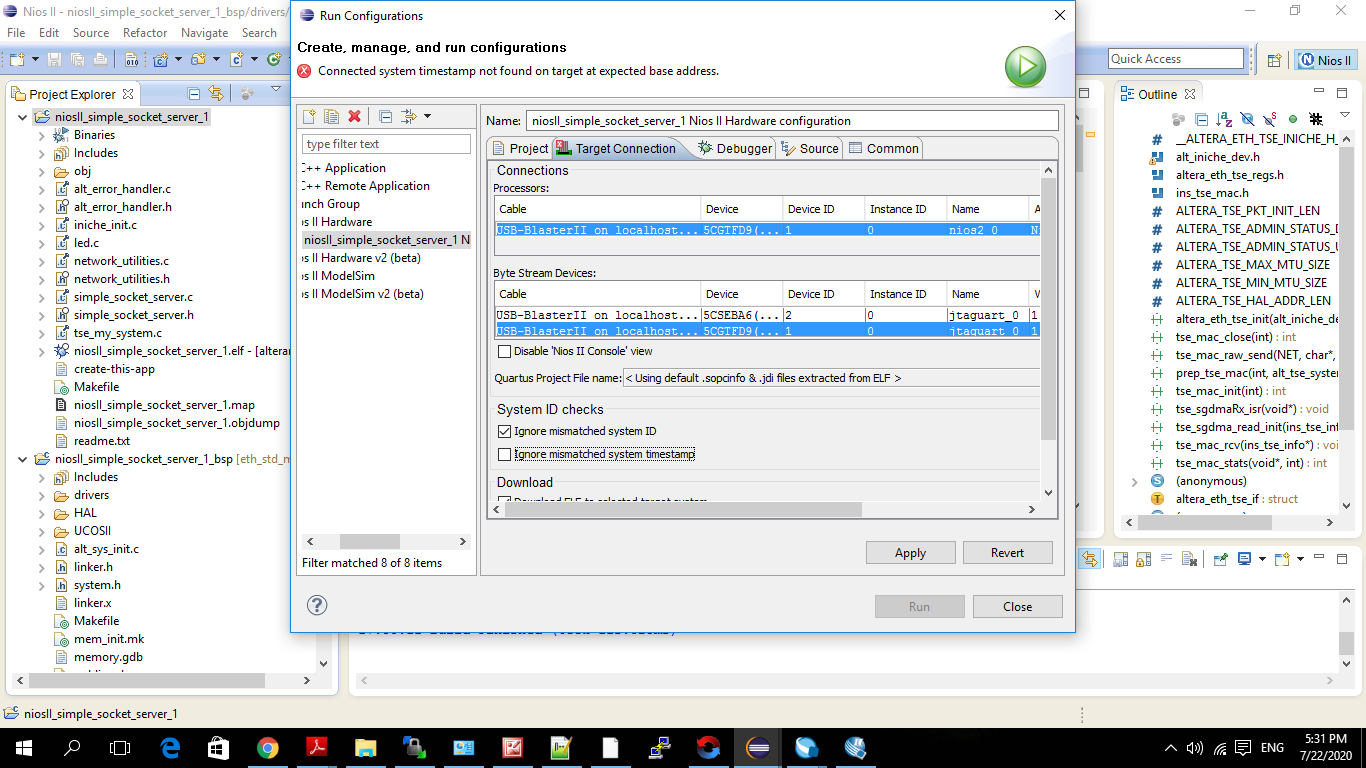Duplicate the selected launch configuration
Viewport: 1366px width, 768px height.
pyautogui.click(x=331, y=116)
